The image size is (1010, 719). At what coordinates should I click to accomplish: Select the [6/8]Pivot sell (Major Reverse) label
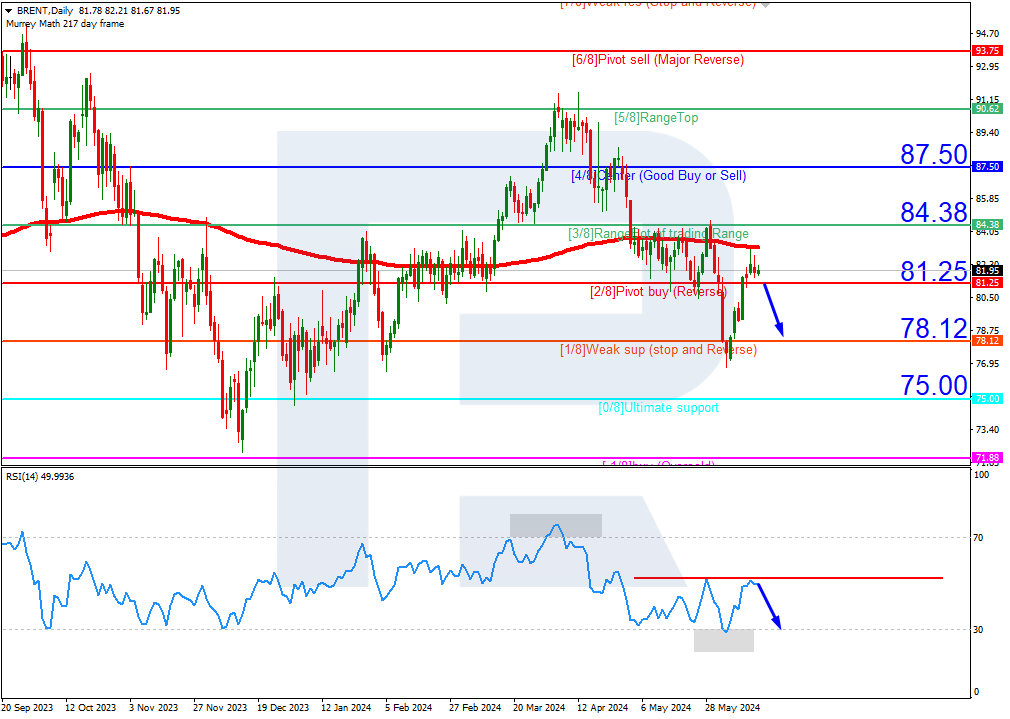tap(658, 60)
